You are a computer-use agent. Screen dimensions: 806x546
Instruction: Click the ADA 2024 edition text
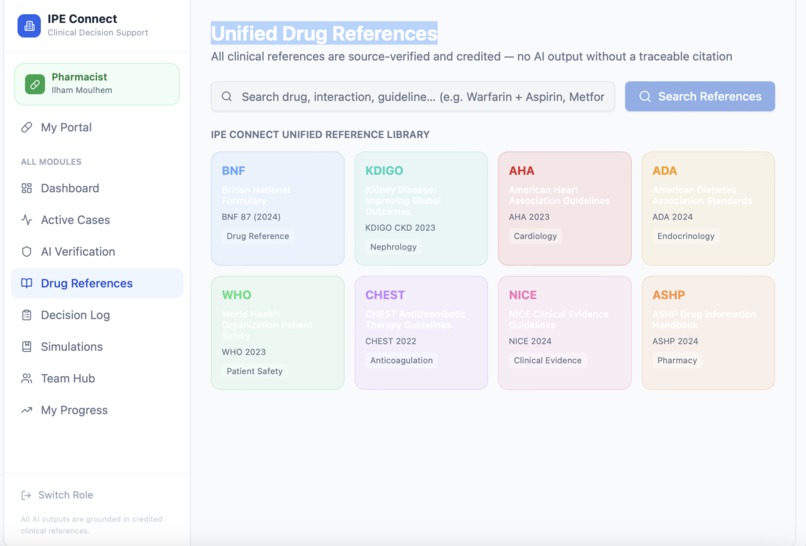(672, 217)
